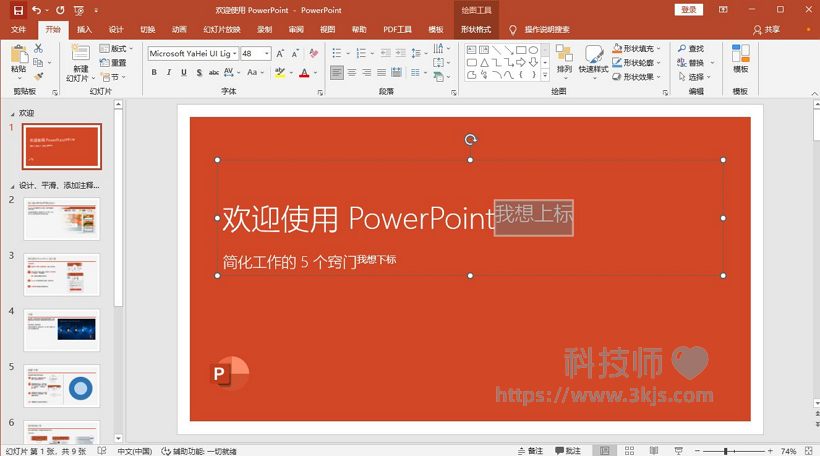Switch to the 设计 Design tab
This screenshot has height=456, width=820.
(116, 29)
